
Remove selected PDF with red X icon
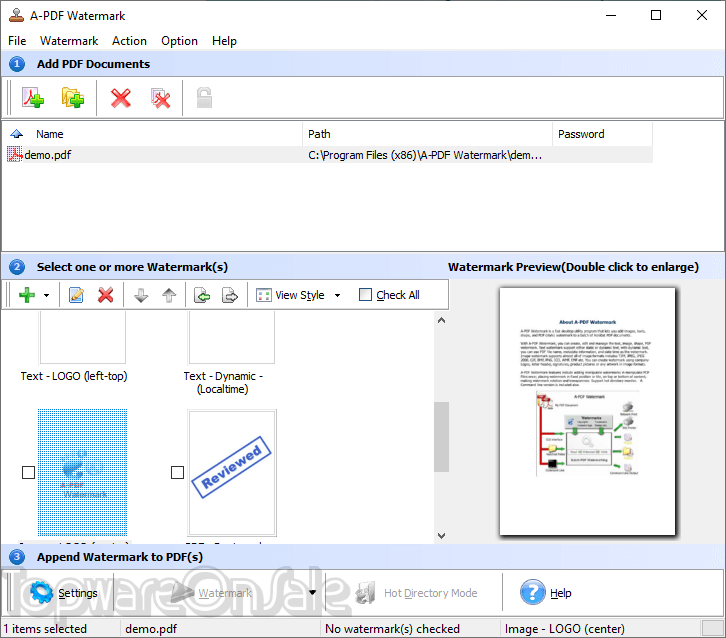[x=121, y=98]
